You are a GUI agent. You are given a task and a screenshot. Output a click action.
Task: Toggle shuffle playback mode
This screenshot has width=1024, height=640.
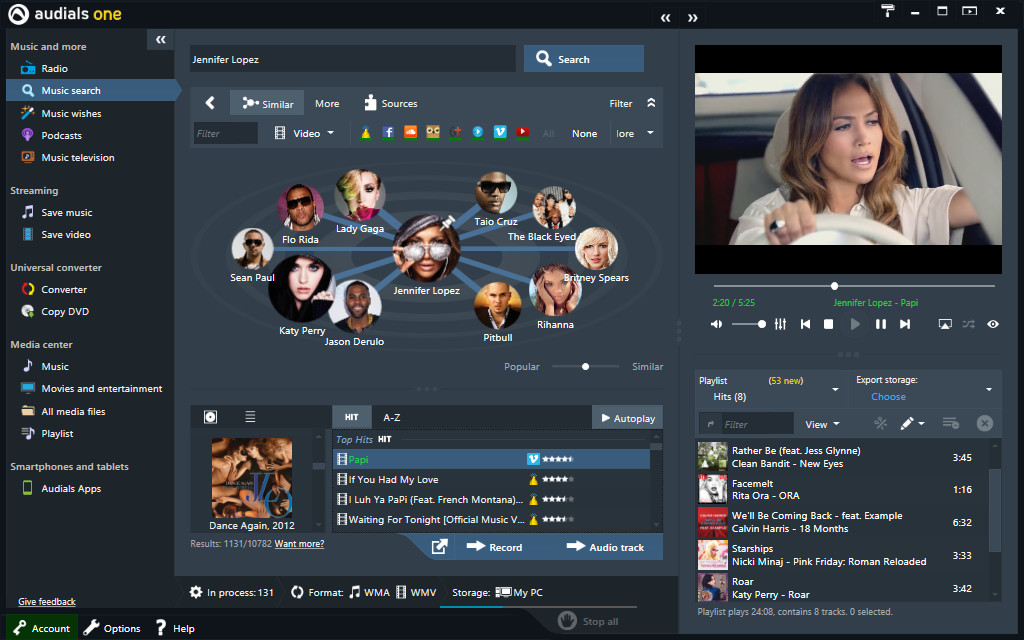(968, 323)
